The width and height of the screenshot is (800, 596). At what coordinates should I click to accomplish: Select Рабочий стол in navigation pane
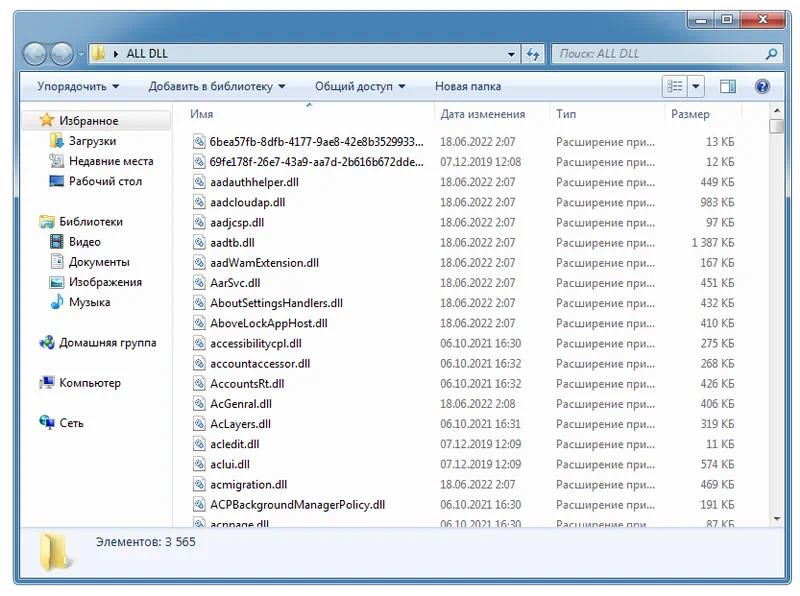106,181
